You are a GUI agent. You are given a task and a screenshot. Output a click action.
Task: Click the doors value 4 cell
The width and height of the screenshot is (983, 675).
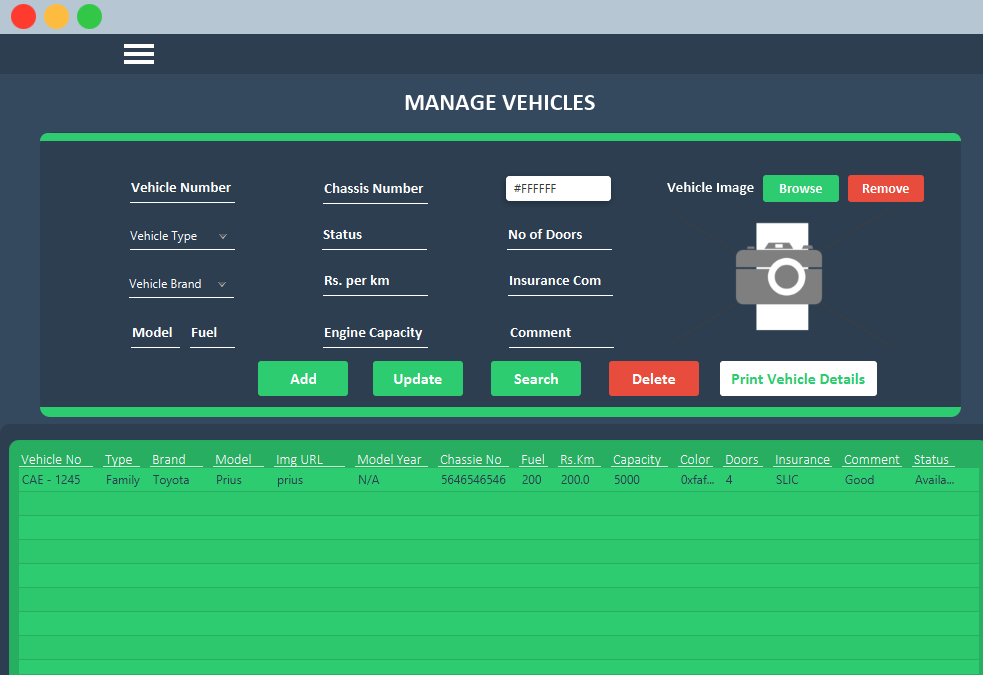729,479
